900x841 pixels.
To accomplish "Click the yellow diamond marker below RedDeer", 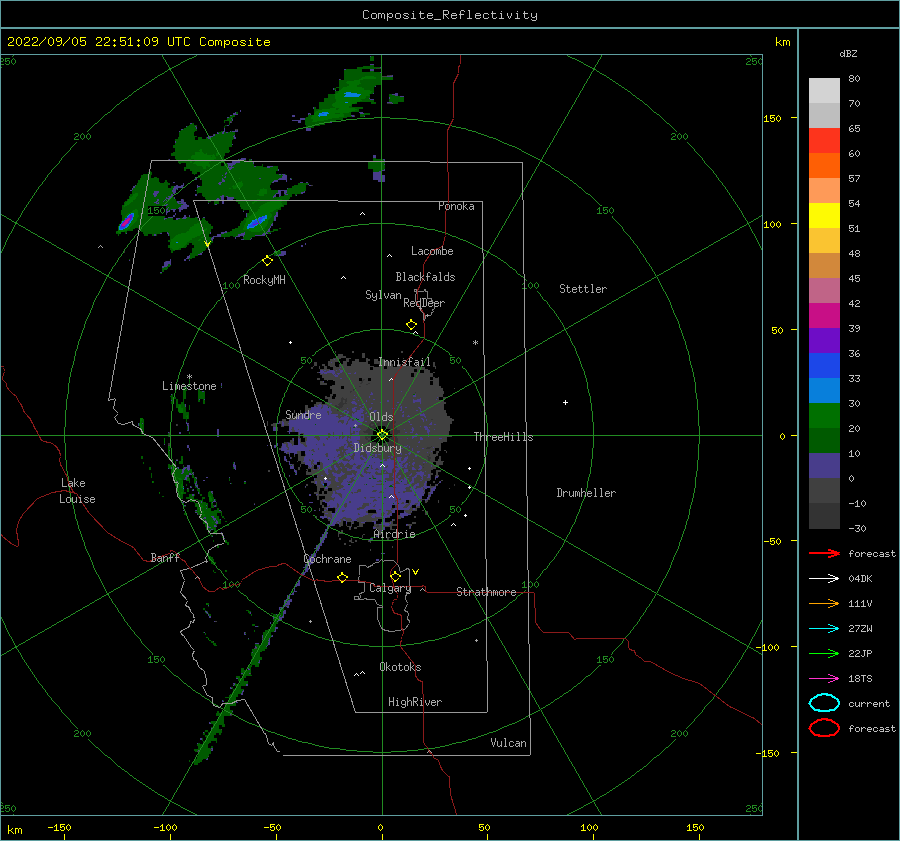I will [411, 325].
